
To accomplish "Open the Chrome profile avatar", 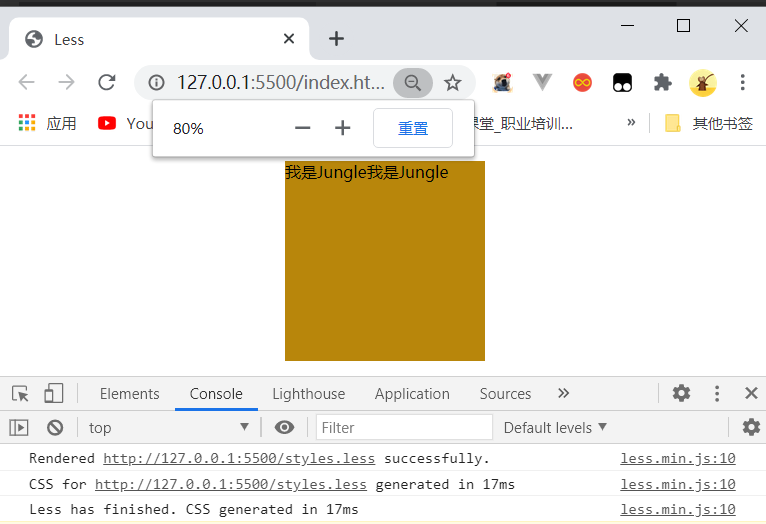I will click(702, 83).
